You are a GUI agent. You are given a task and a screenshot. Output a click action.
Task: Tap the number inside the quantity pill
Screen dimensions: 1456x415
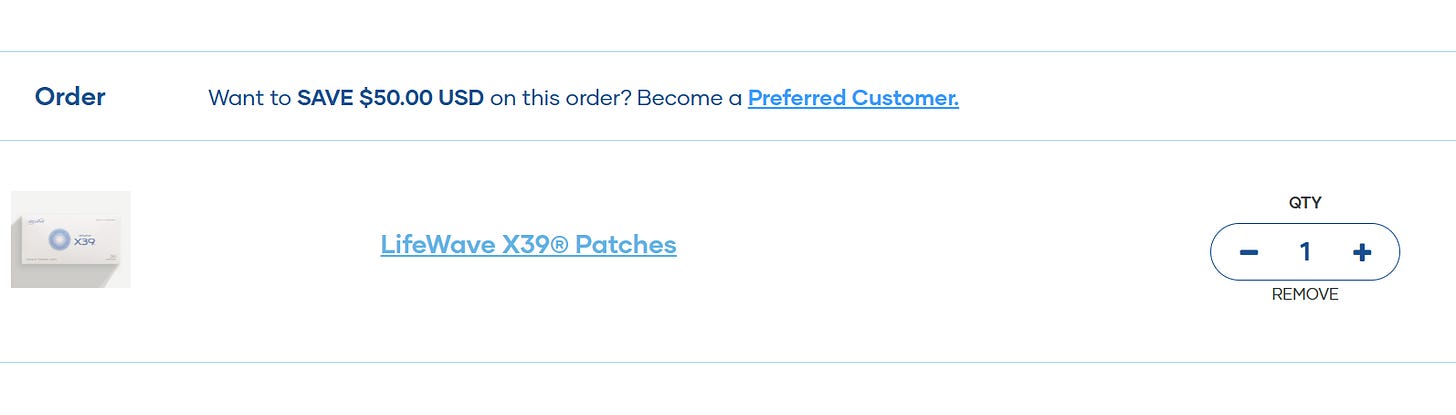(1304, 252)
